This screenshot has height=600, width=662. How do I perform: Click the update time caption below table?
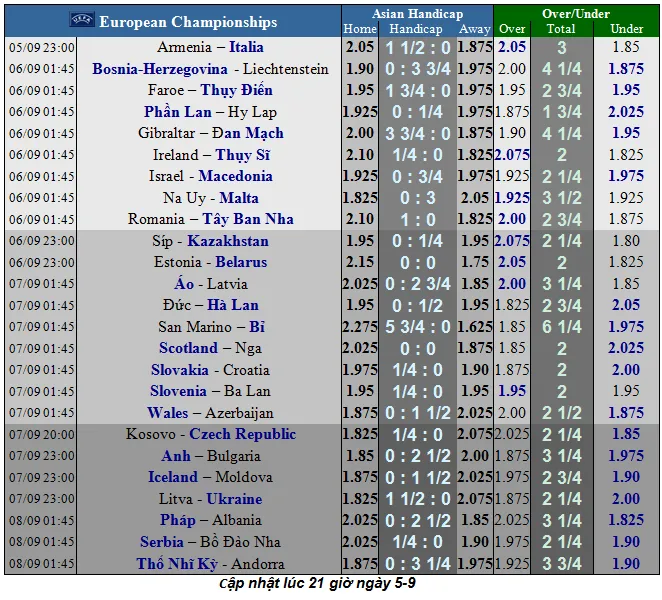(x=317, y=583)
